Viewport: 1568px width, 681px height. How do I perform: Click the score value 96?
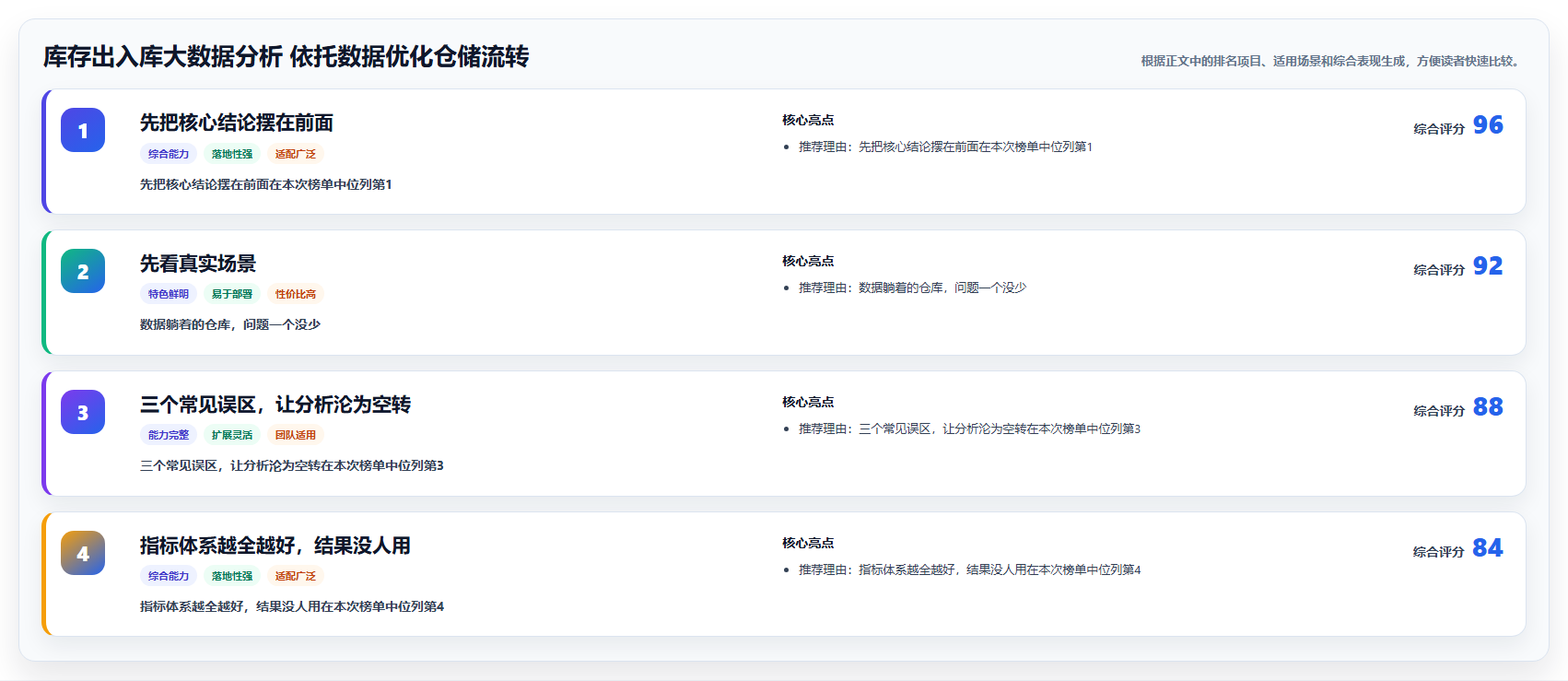(1488, 124)
